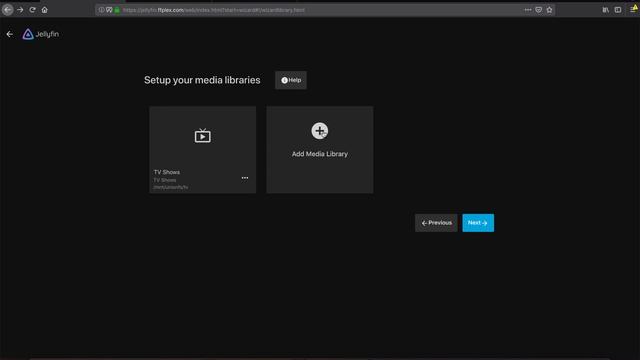Screen dimensions: 640x360
Task: Click the plus icon to add library
Action: 320,131
